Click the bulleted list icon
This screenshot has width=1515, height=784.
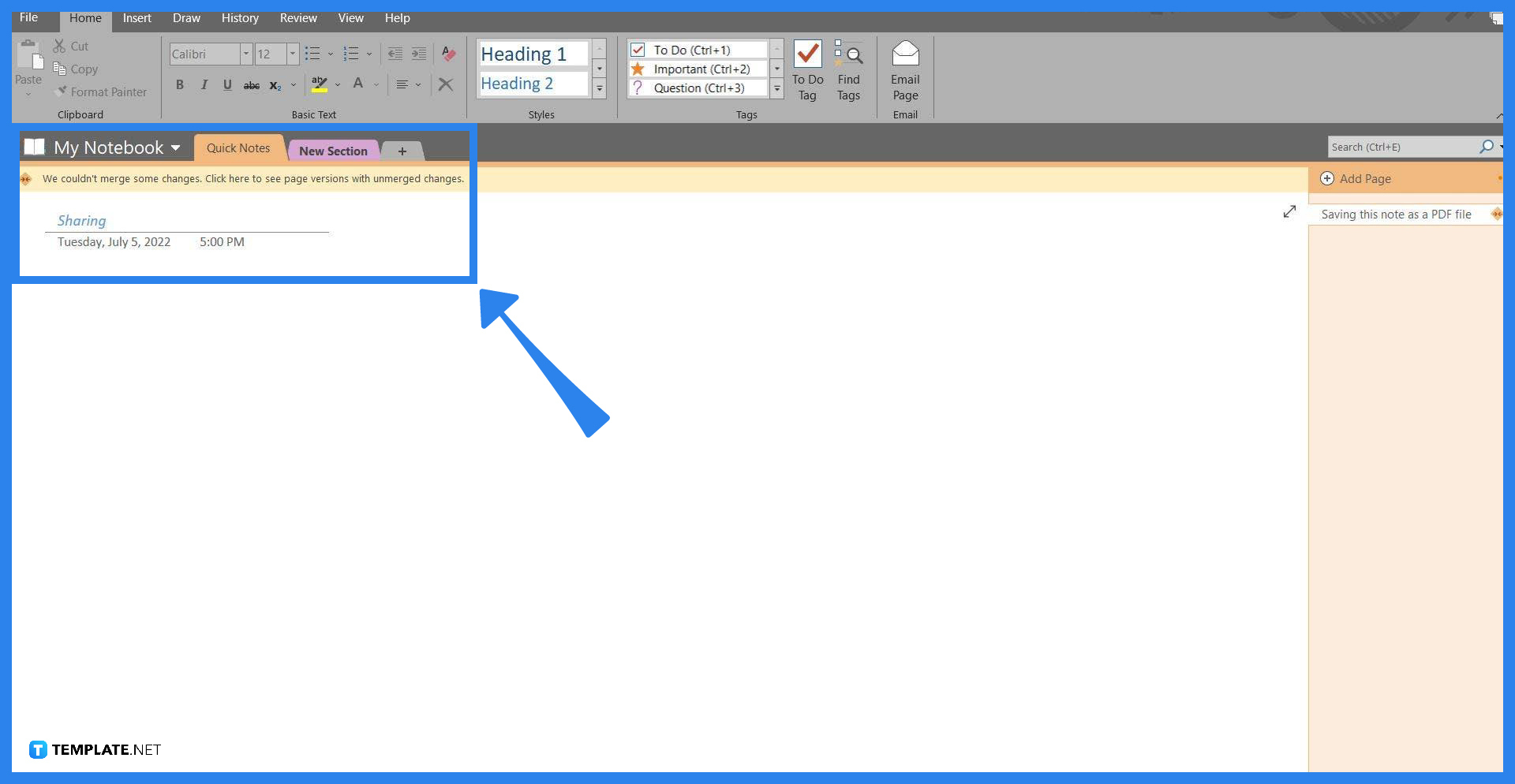tap(312, 54)
